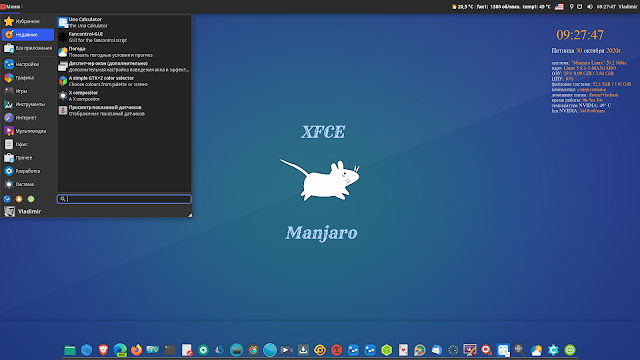
Task: Click the green logout icon in menu
Action: 31,199
